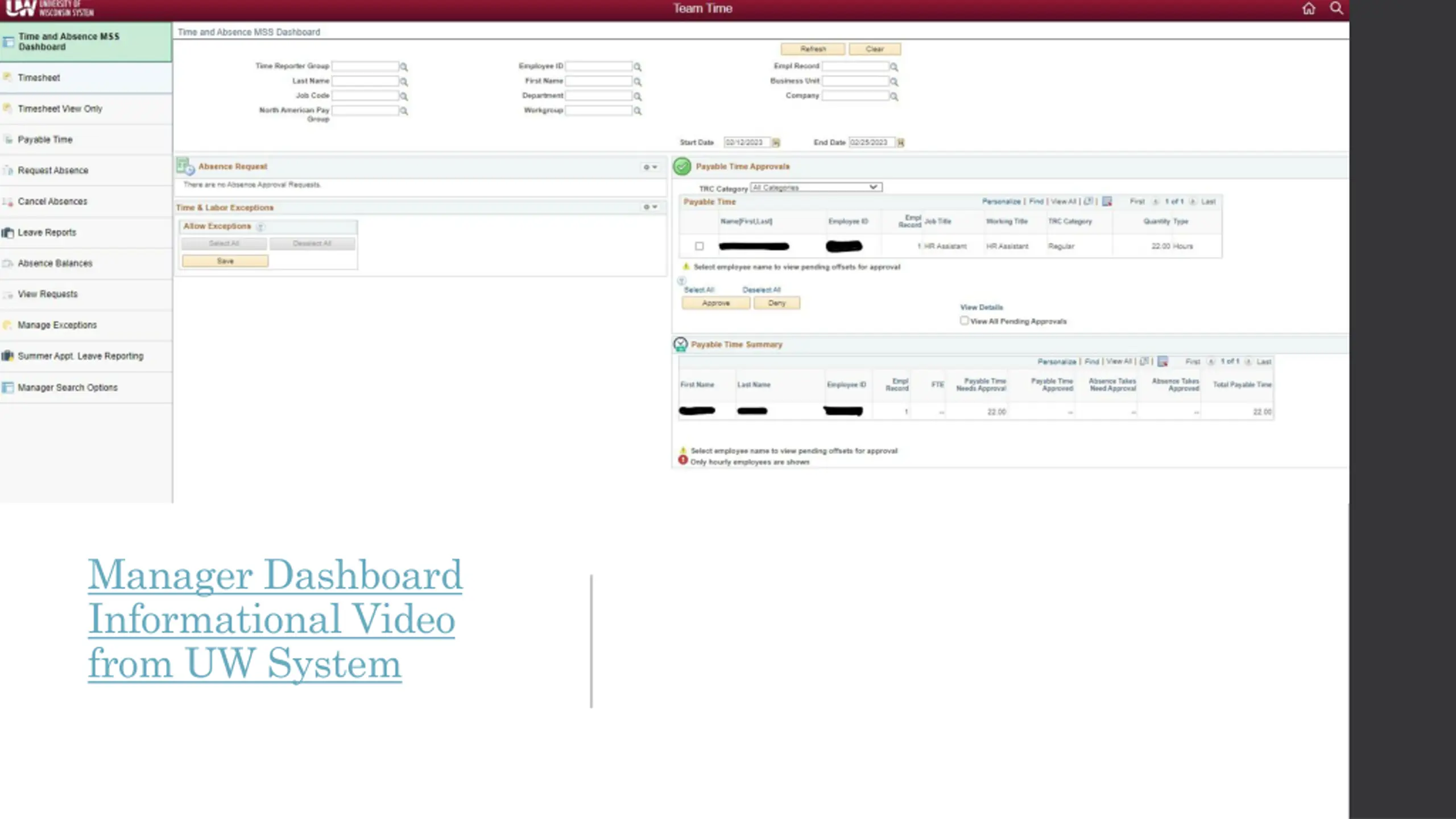Click the Clear button
This screenshot has width=1456, height=819.
(x=875, y=49)
